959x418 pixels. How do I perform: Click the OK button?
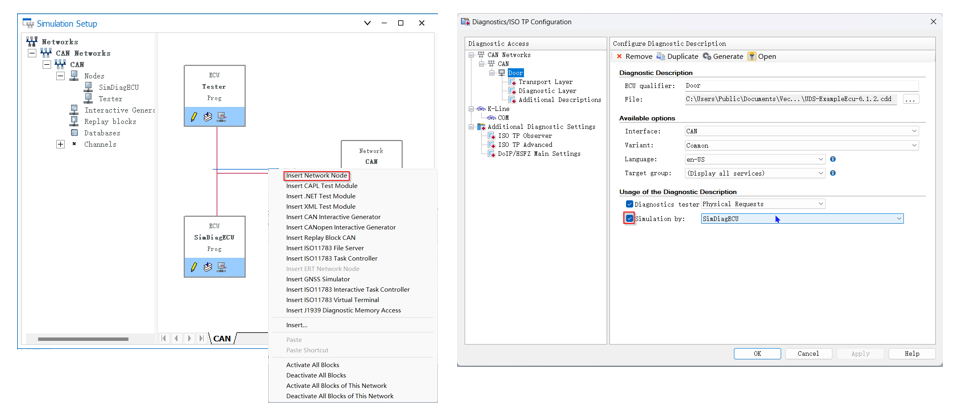(757, 354)
